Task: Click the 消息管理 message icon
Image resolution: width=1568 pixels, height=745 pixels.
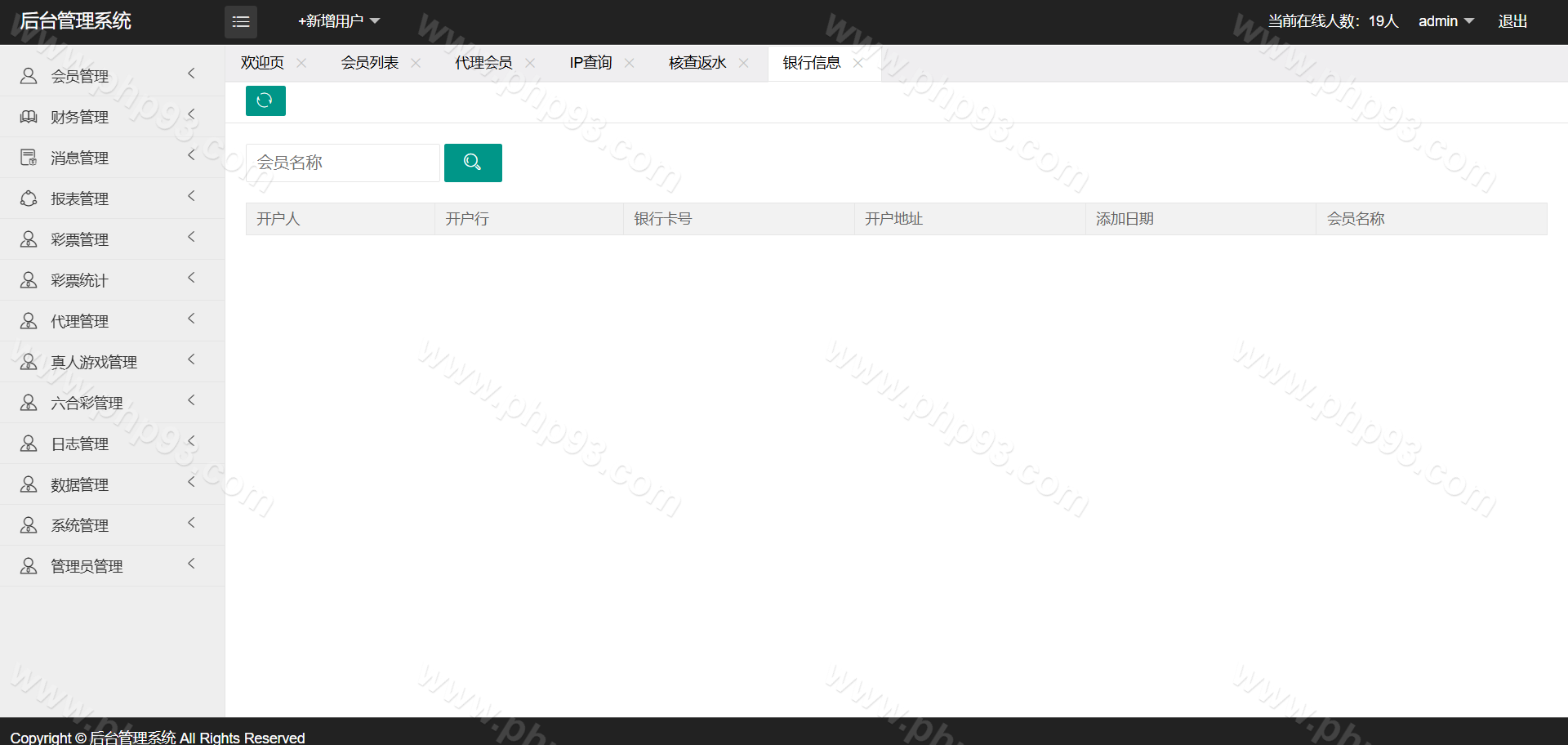Action: (29, 158)
